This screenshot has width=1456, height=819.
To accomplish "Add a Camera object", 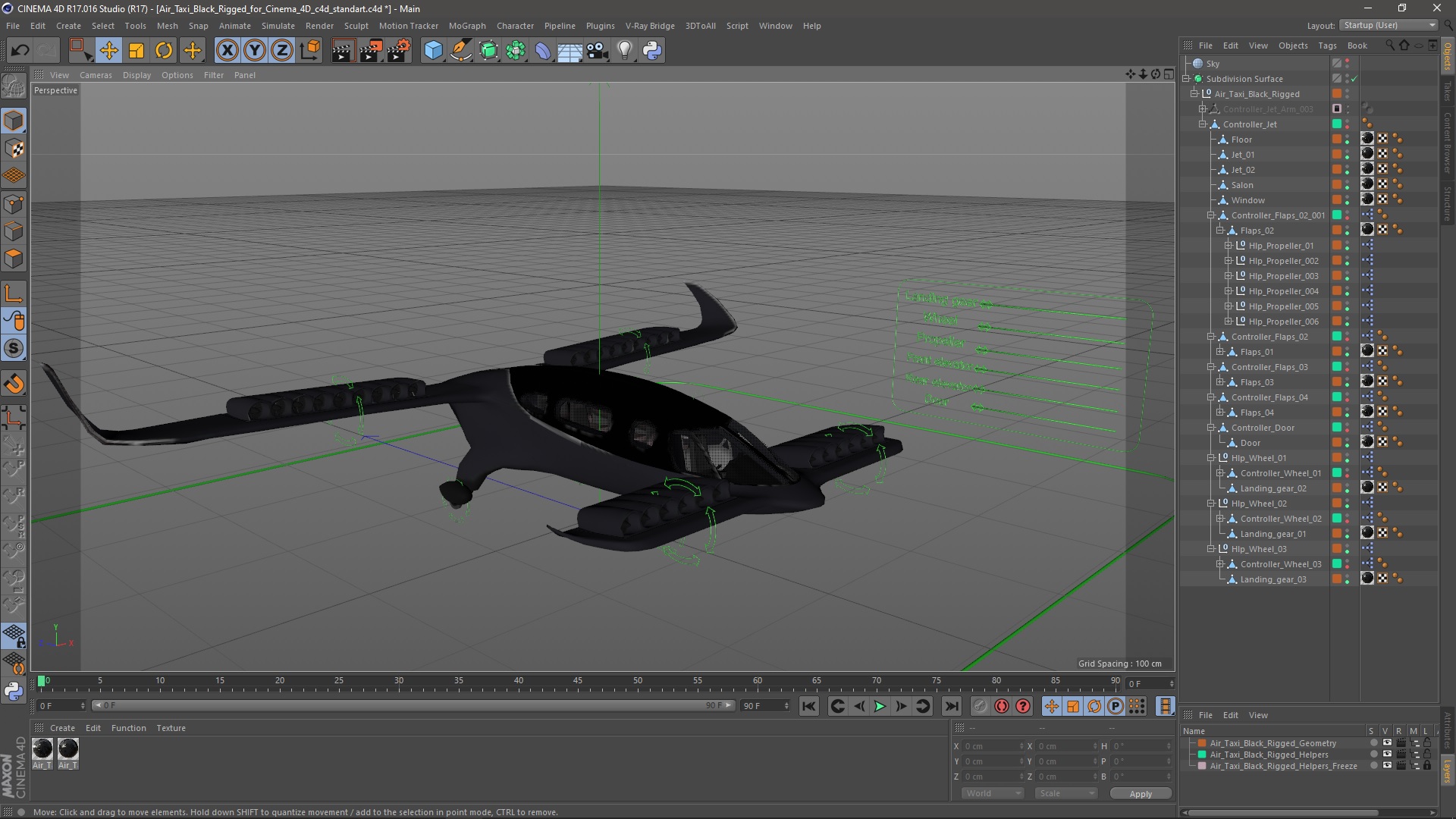I will (597, 51).
